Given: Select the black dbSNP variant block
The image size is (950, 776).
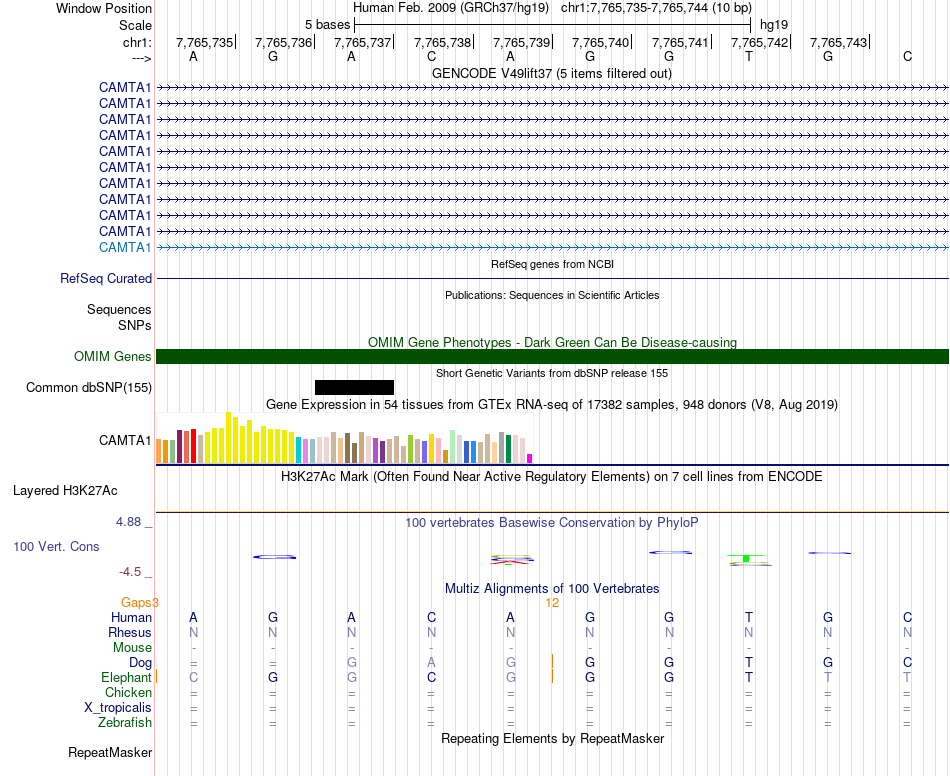Looking at the screenshot, I should [x=354, y=388].
